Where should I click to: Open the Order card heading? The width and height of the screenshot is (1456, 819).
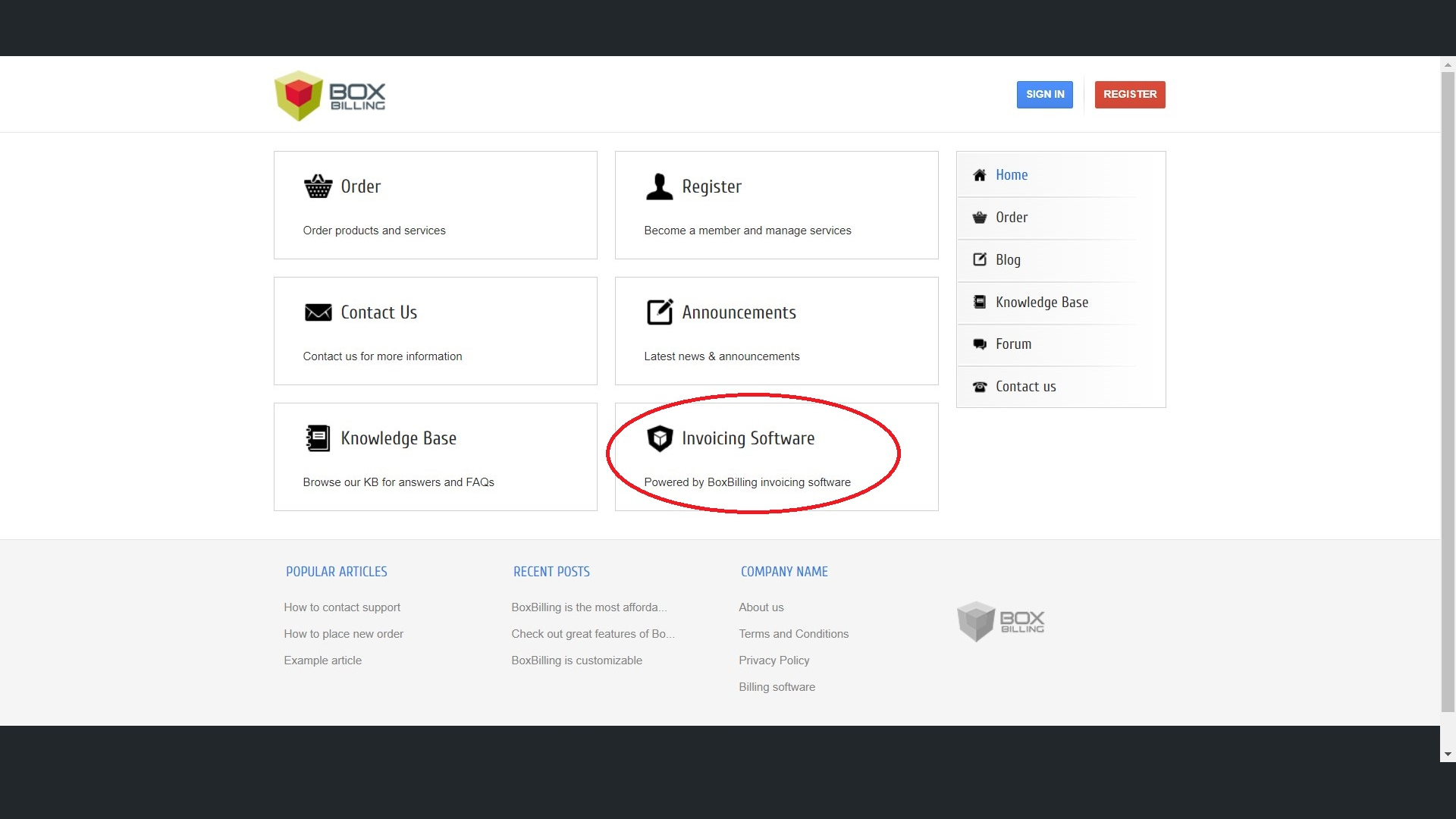point(360,187)
